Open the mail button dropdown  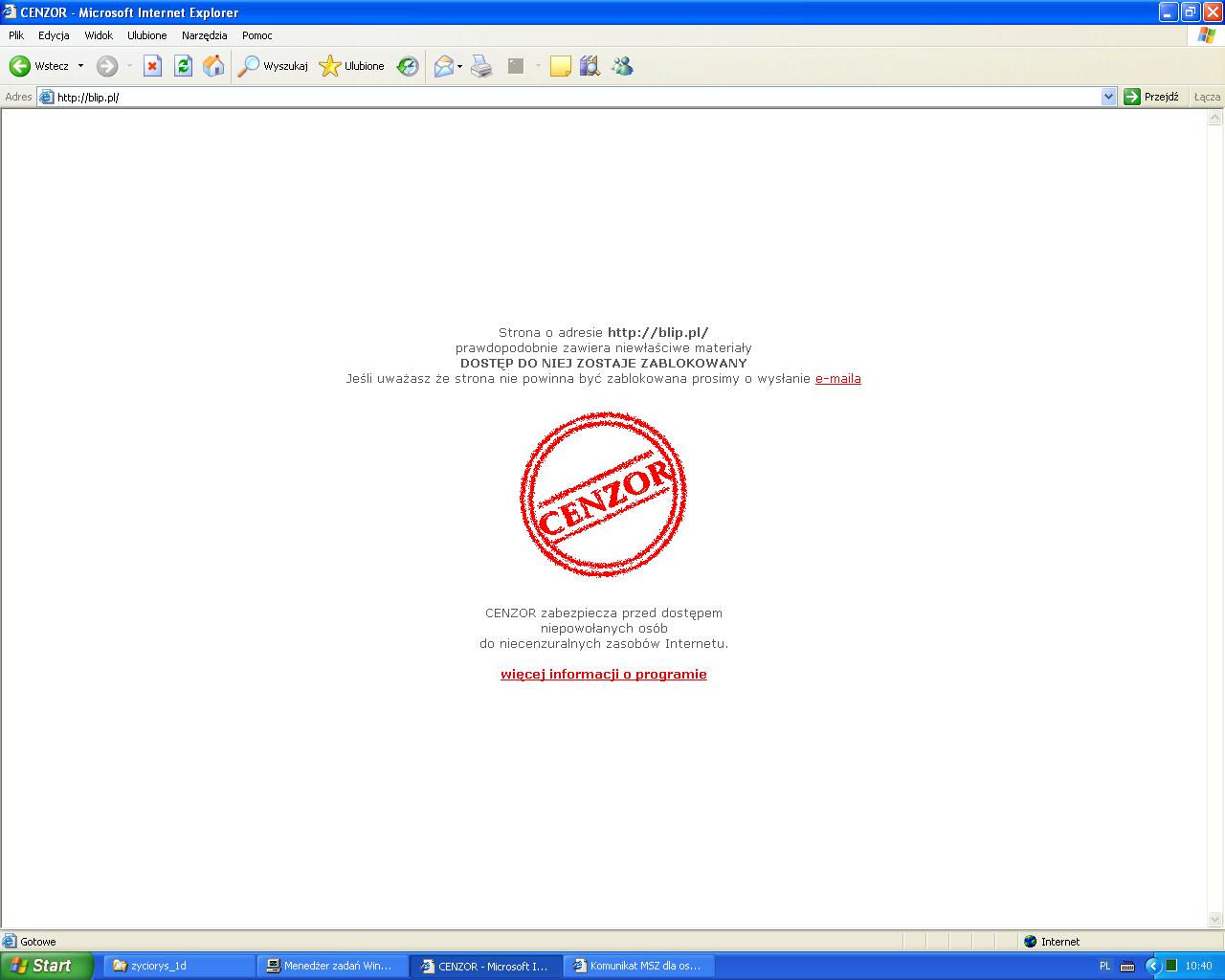coord(459,66)
